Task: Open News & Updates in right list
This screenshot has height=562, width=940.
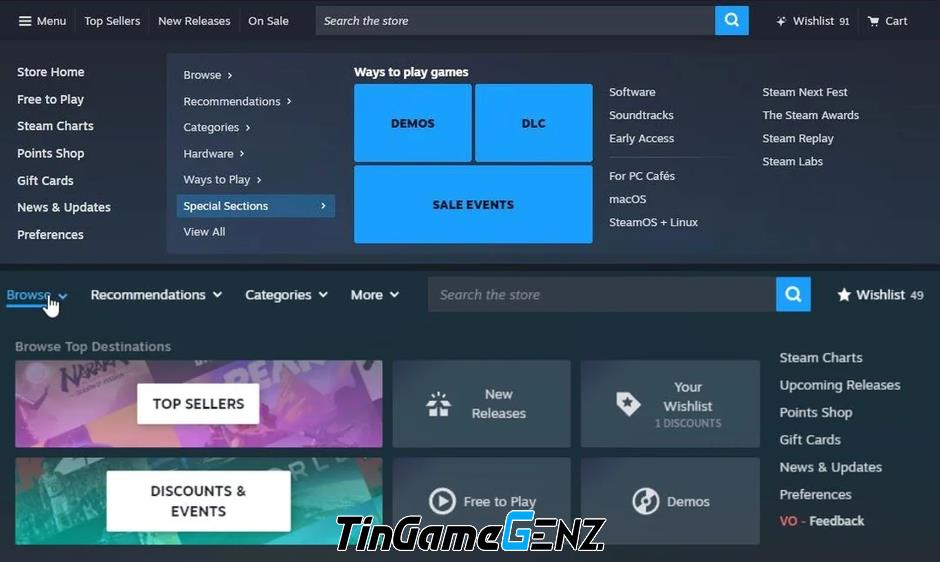Action: coord(830,467)
